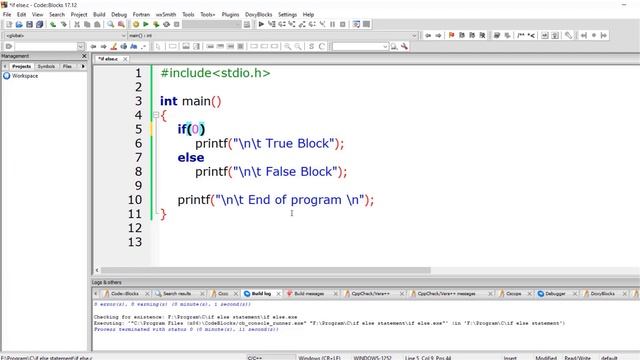Close the Build log tab
This screenshot has height=360, width=640.
pos(278,293)
